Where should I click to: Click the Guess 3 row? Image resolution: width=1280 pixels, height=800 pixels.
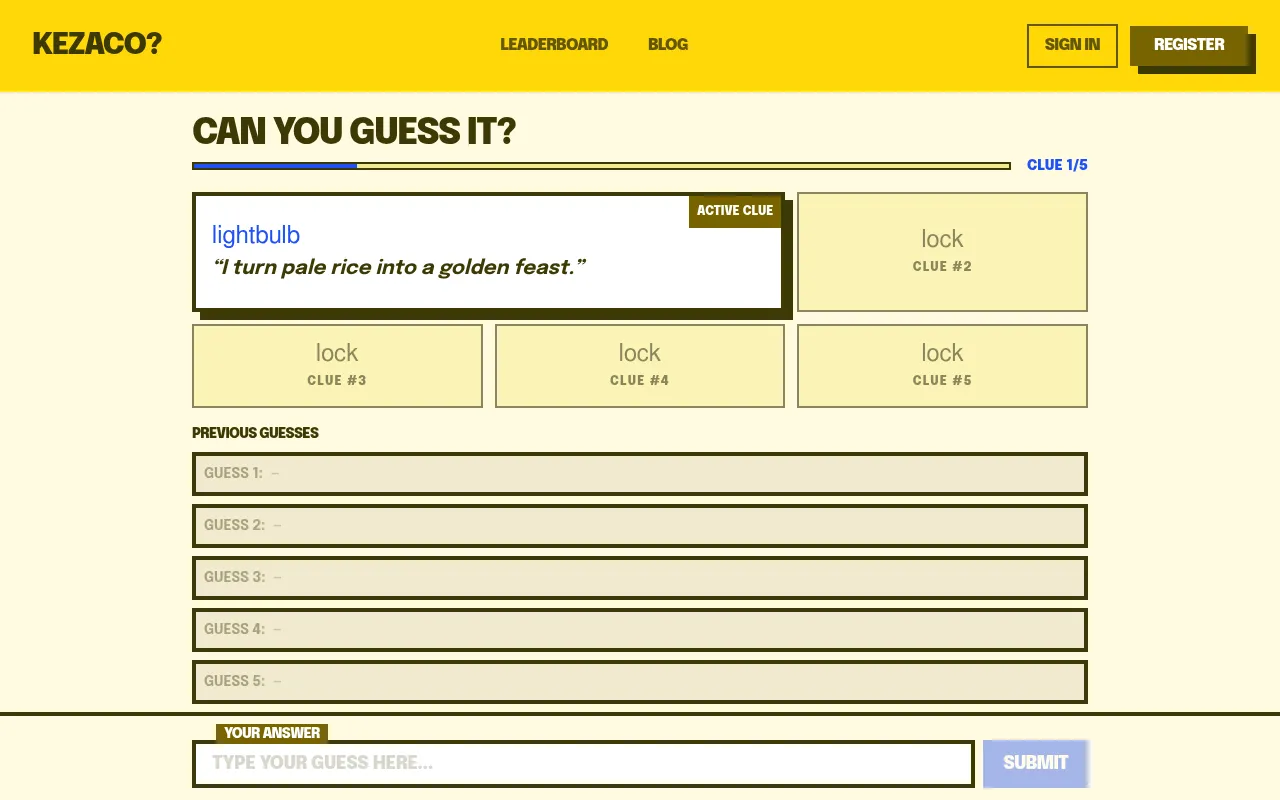point(640,578)
